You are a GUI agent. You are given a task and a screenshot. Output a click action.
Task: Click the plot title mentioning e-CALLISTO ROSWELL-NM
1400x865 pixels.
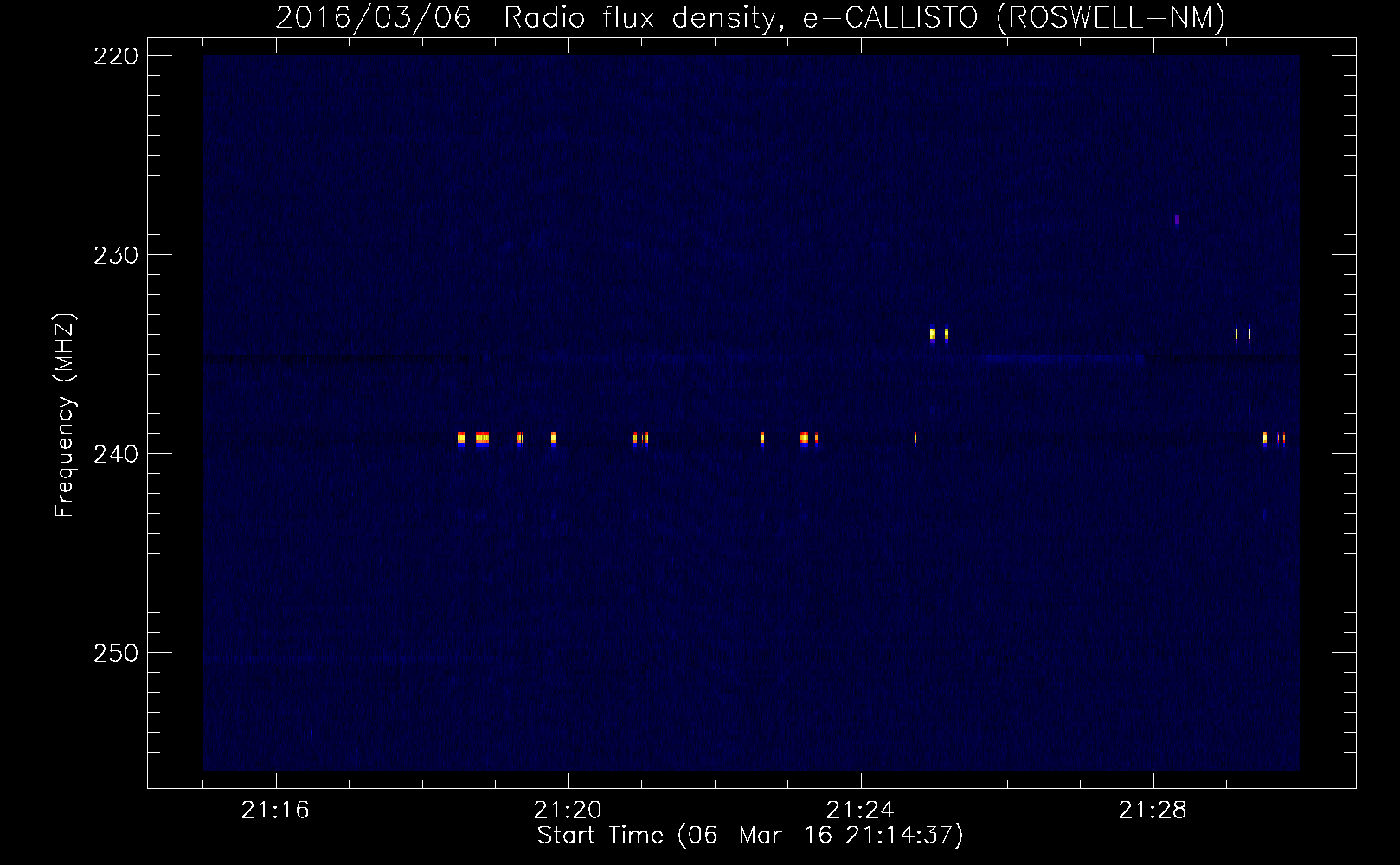pos(750,17)
